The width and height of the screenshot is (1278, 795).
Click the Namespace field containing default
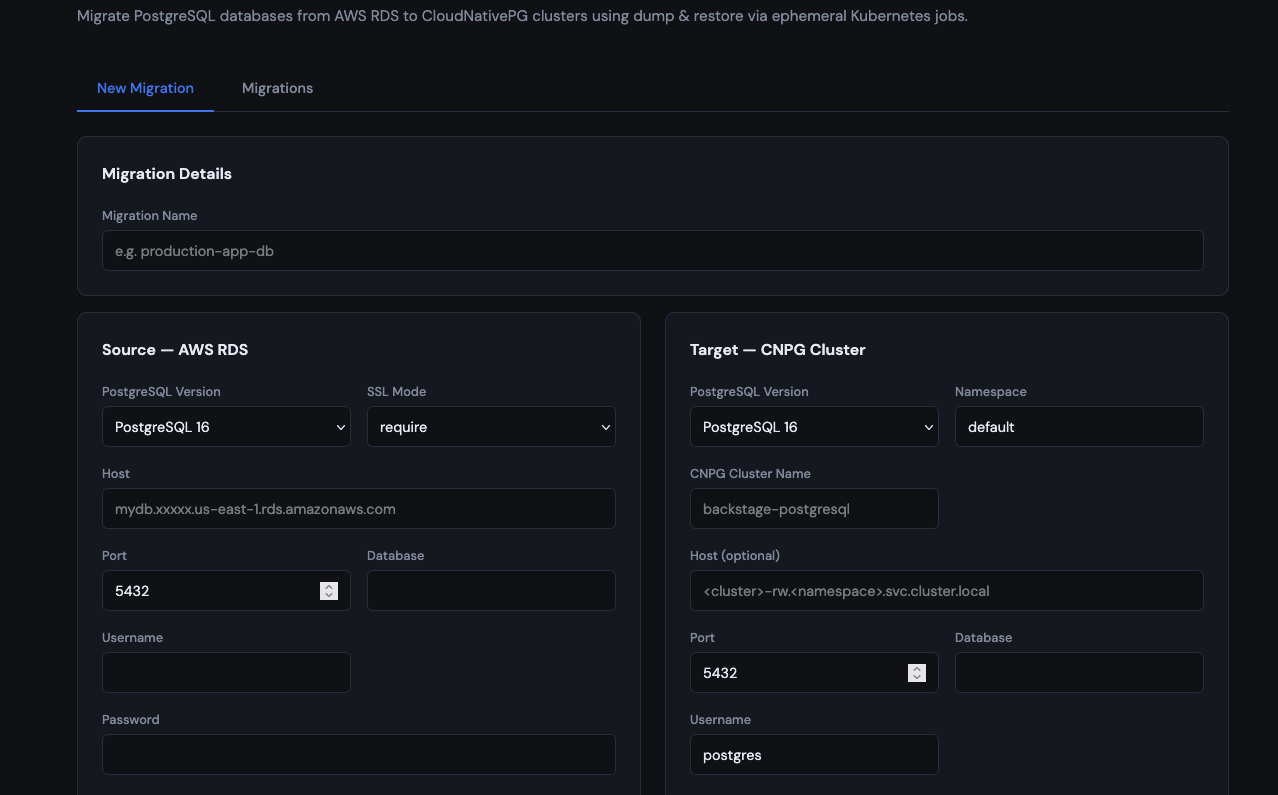pyautogui.click(x=1079, y=427)
